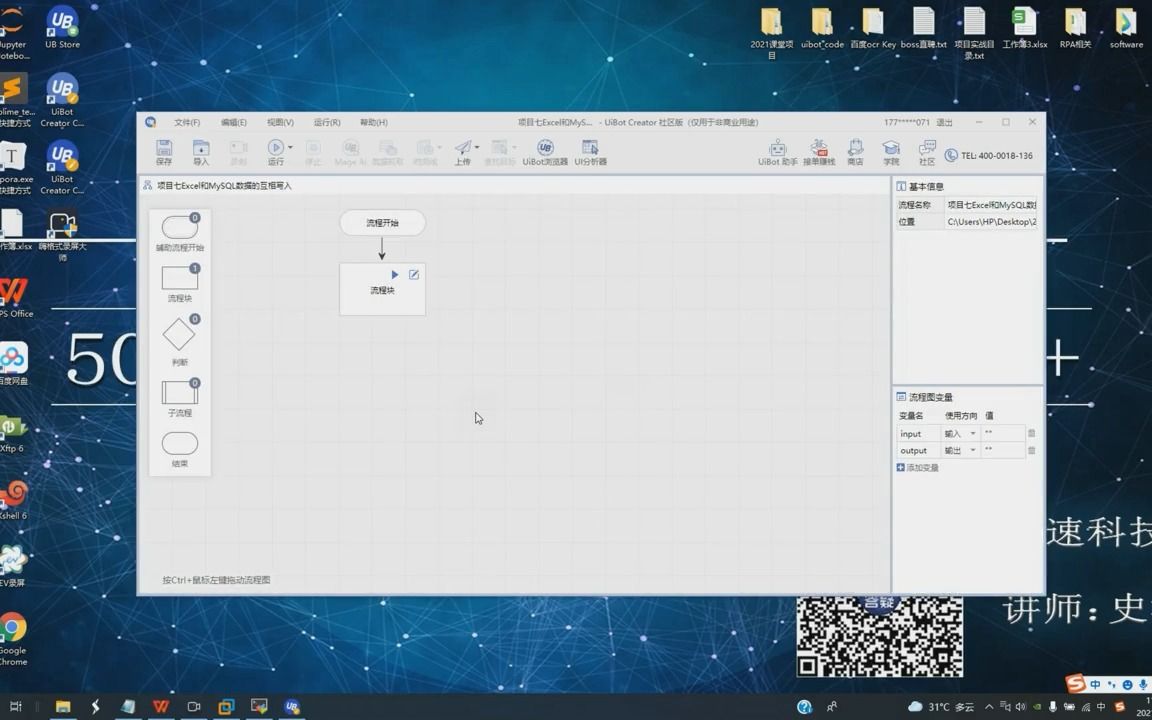Screen dimensions: 1152x720
Task: Visit the 学院 academy icon
Action: coord(891,150)
